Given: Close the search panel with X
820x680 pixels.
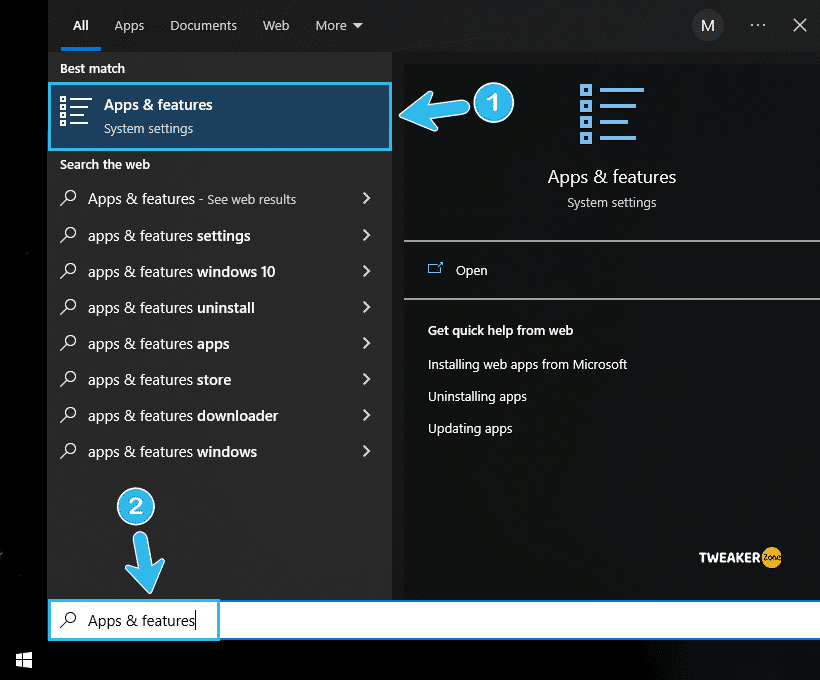Looking at the screenshot, I should click(x=800, y=25).
